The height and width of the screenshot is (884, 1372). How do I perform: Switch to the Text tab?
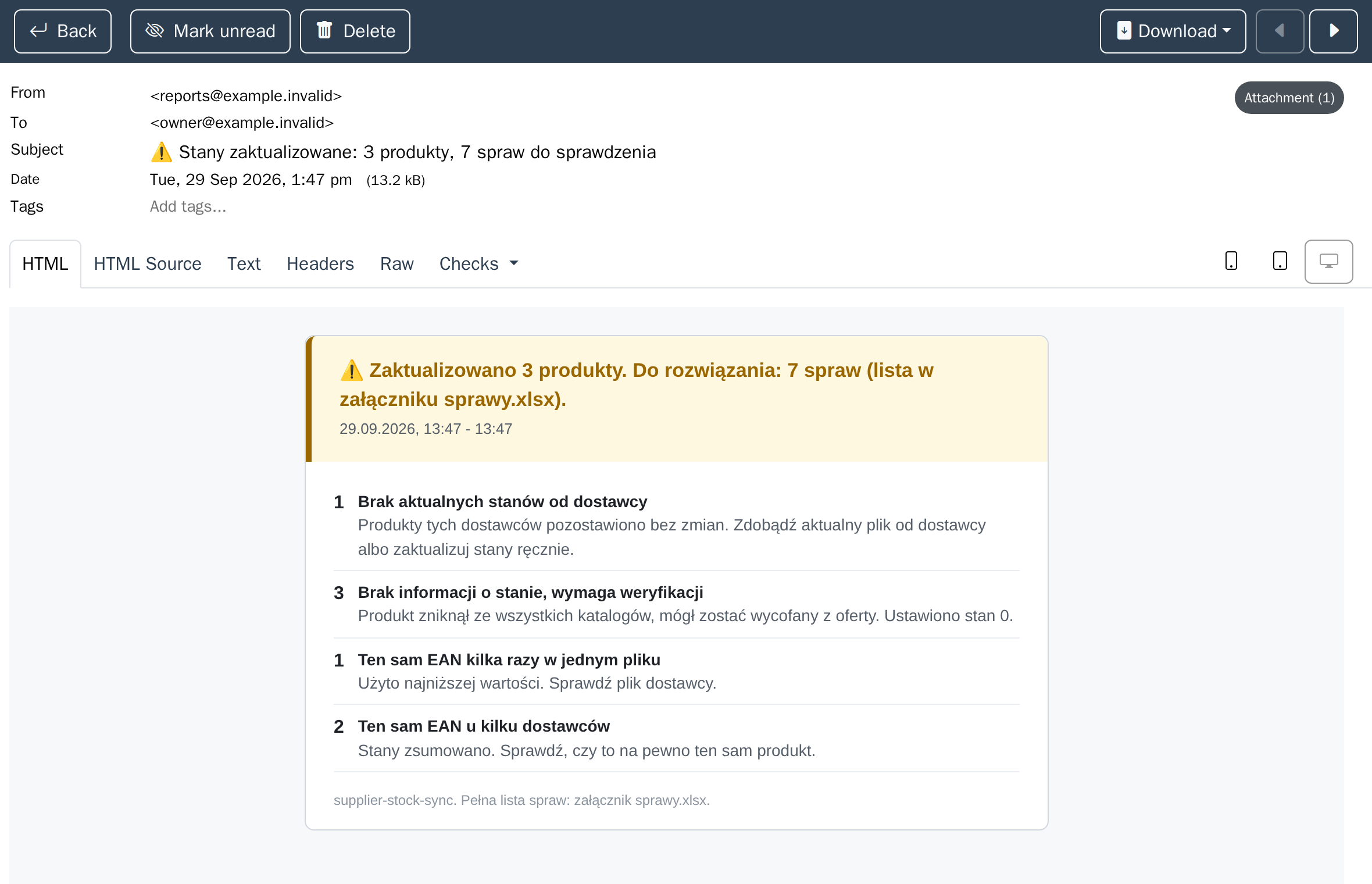244,264
